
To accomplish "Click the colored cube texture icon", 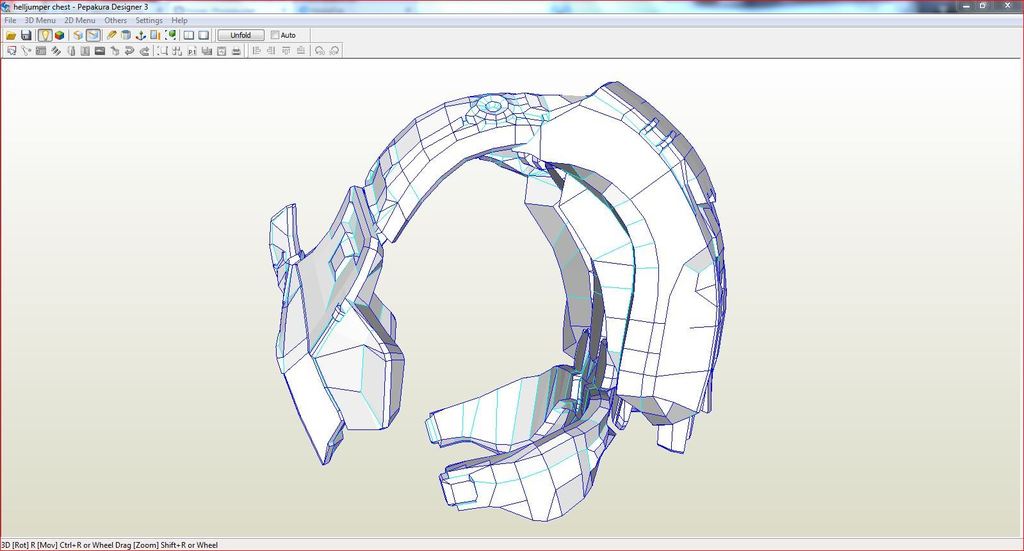I will pos(60,35).
